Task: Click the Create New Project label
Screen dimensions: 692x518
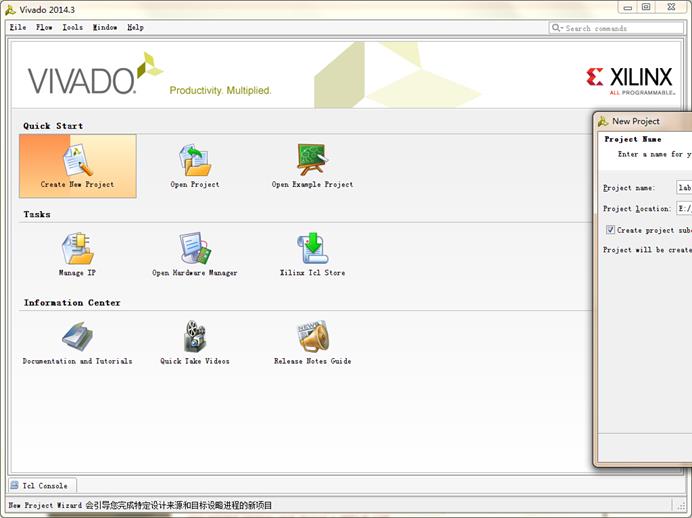Action: click(77, 184)
